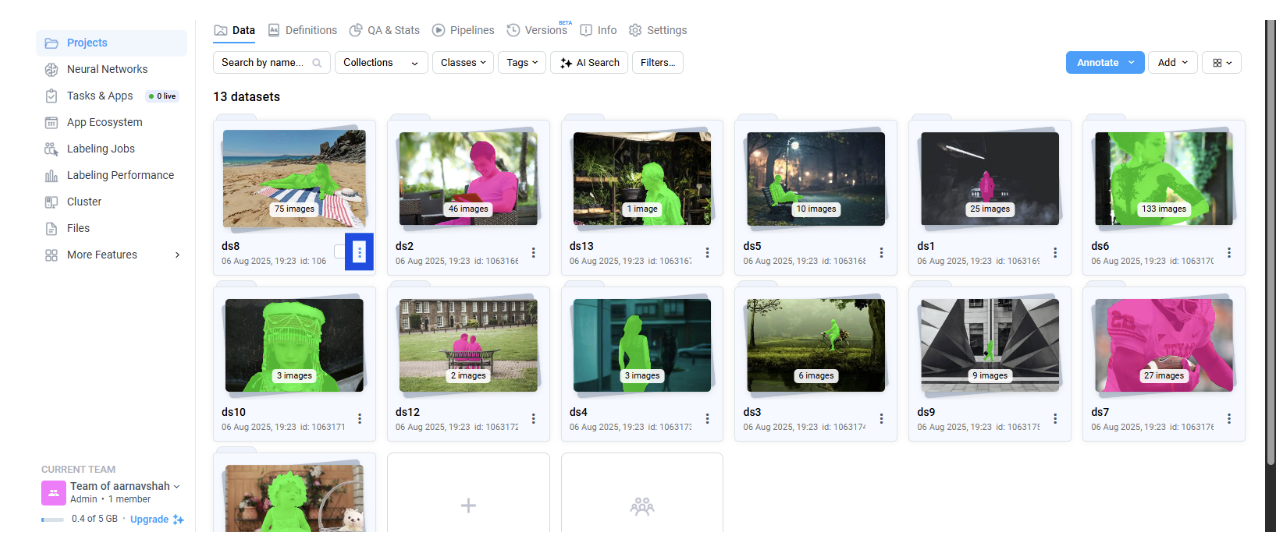Click the Labeling Jobs sidebar icon

[51, 149]
